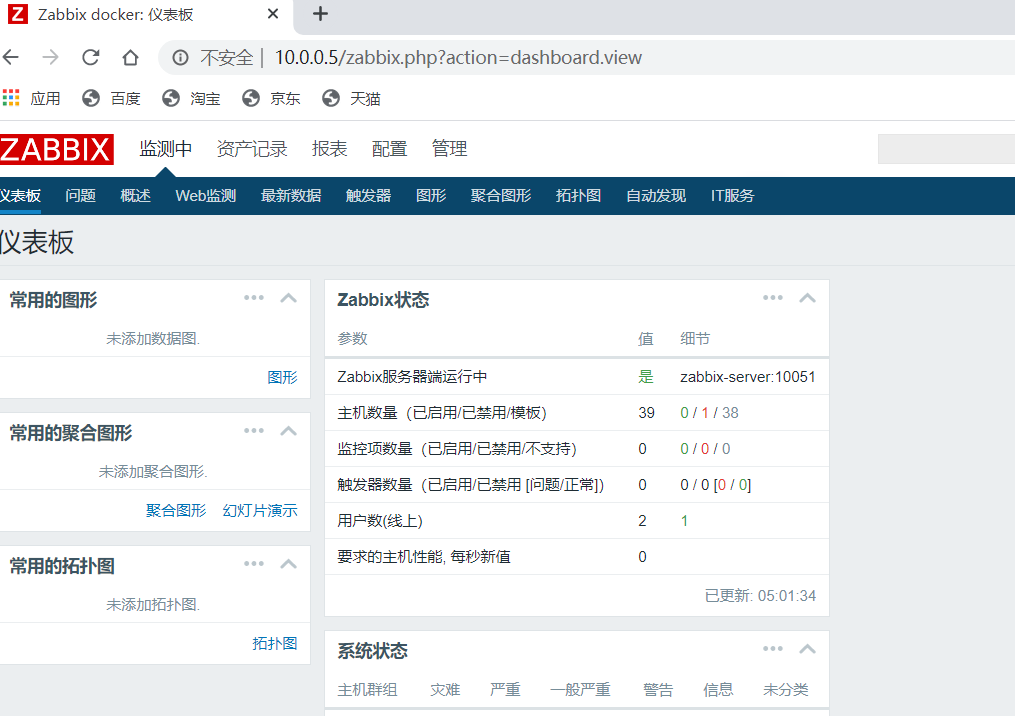The image size is (1015, 716).
Task: Click the 已更新: 05:01:34 timestamp
Action: (x=761, y=596)
